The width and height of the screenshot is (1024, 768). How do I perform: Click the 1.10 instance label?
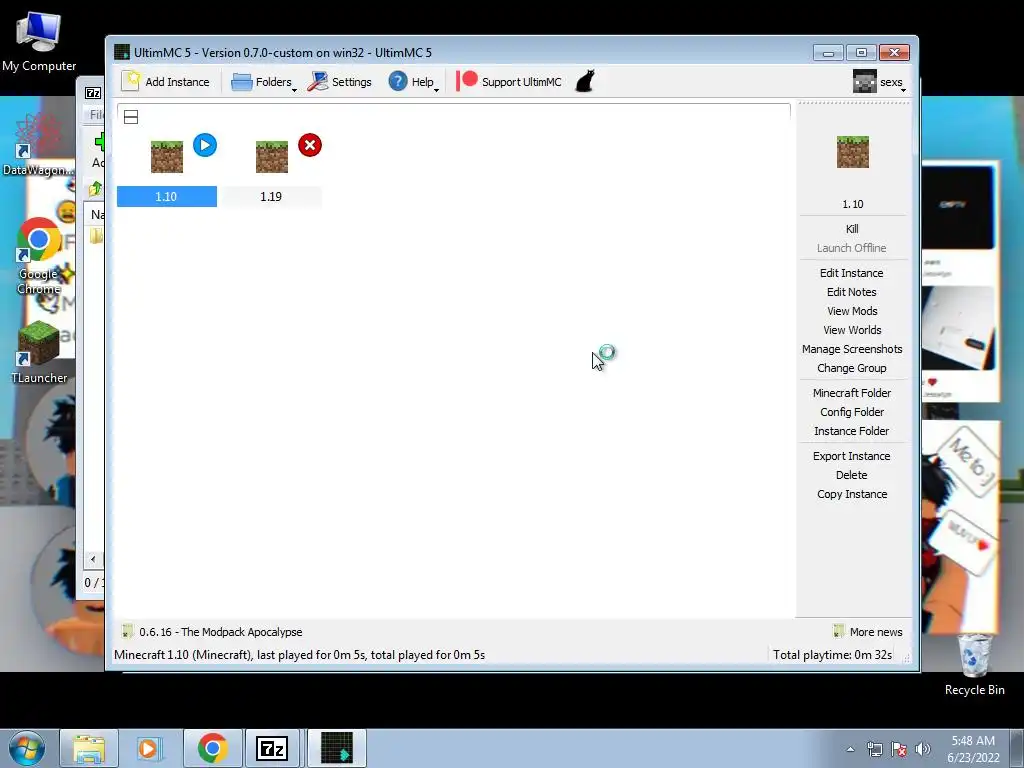pos(167,197)
